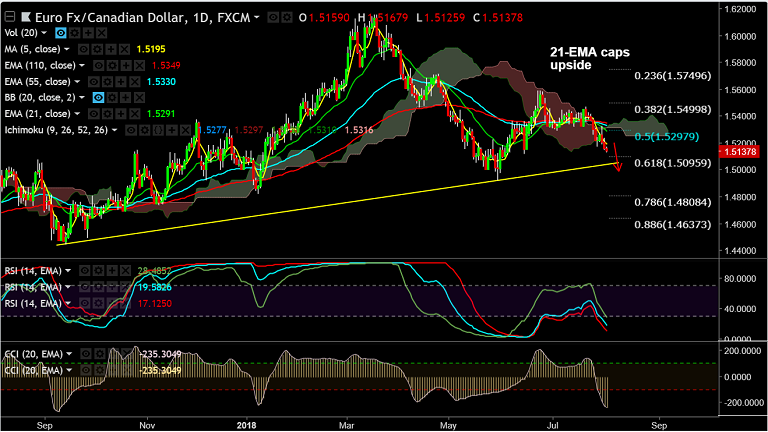Expand Vol (20) dropdown arrow

click(x=44, y=33)
